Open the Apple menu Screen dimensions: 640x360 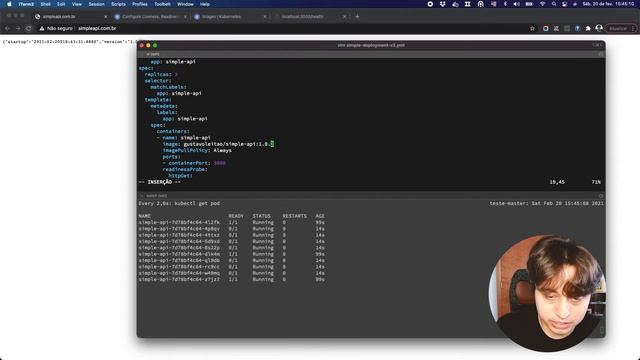coord(9,4)
